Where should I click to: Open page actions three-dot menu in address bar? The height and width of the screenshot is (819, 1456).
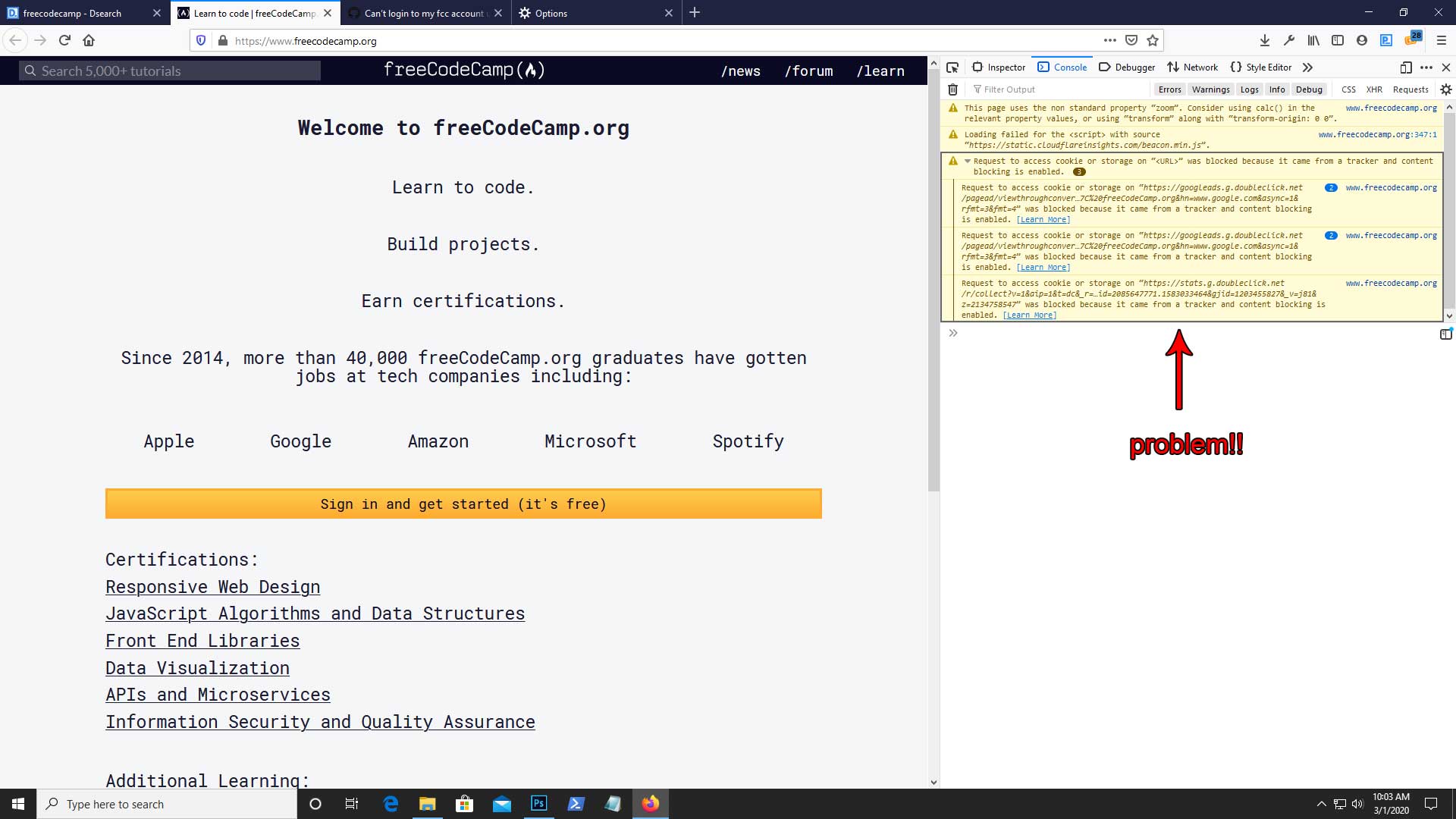(x=1109, y=41)
